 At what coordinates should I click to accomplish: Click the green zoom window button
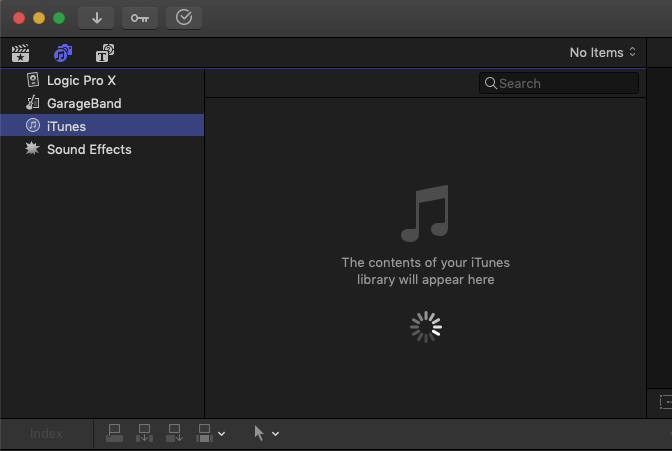point(59,18)
